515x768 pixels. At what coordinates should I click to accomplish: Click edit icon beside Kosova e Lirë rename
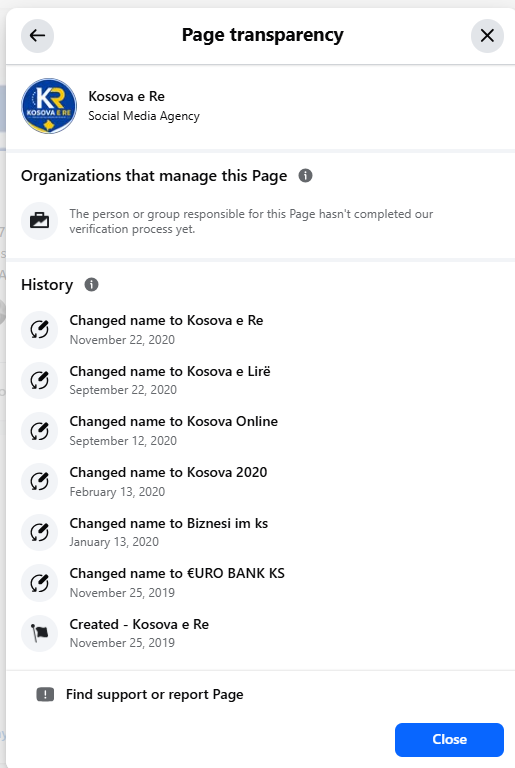40,381
